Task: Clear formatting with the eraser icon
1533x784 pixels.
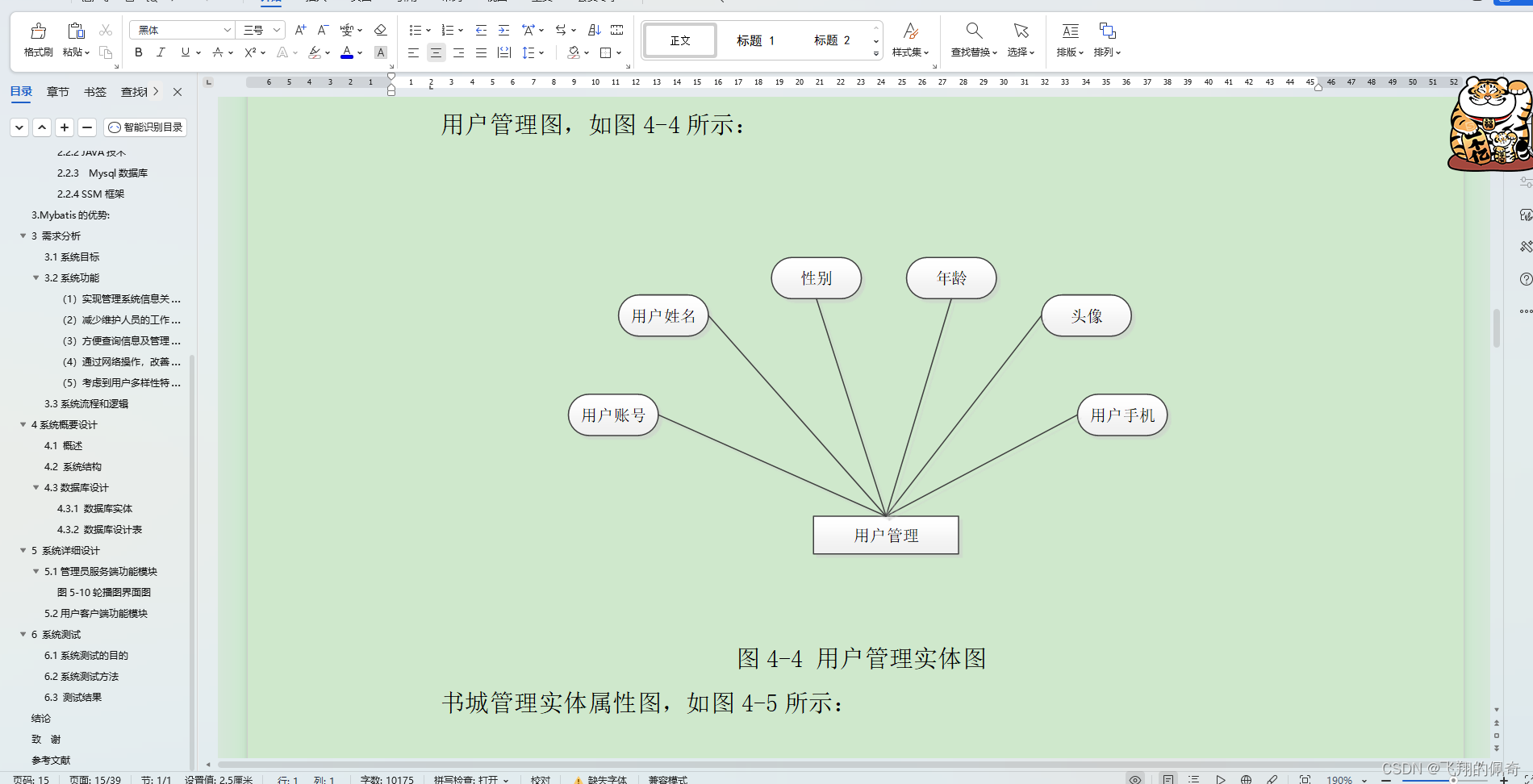Action: (x=380, y=30)
